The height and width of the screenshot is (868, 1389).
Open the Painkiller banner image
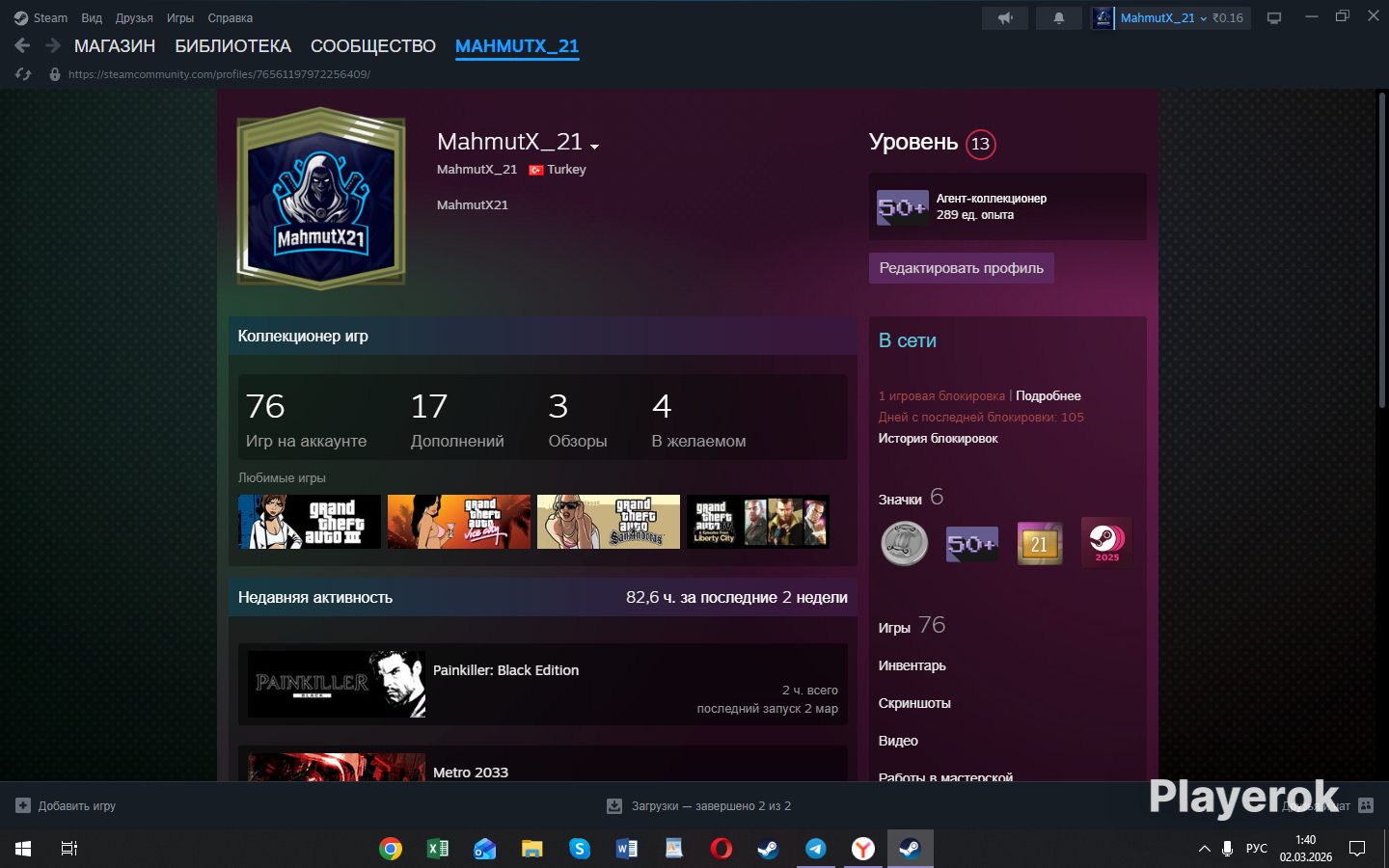(337, 684)
